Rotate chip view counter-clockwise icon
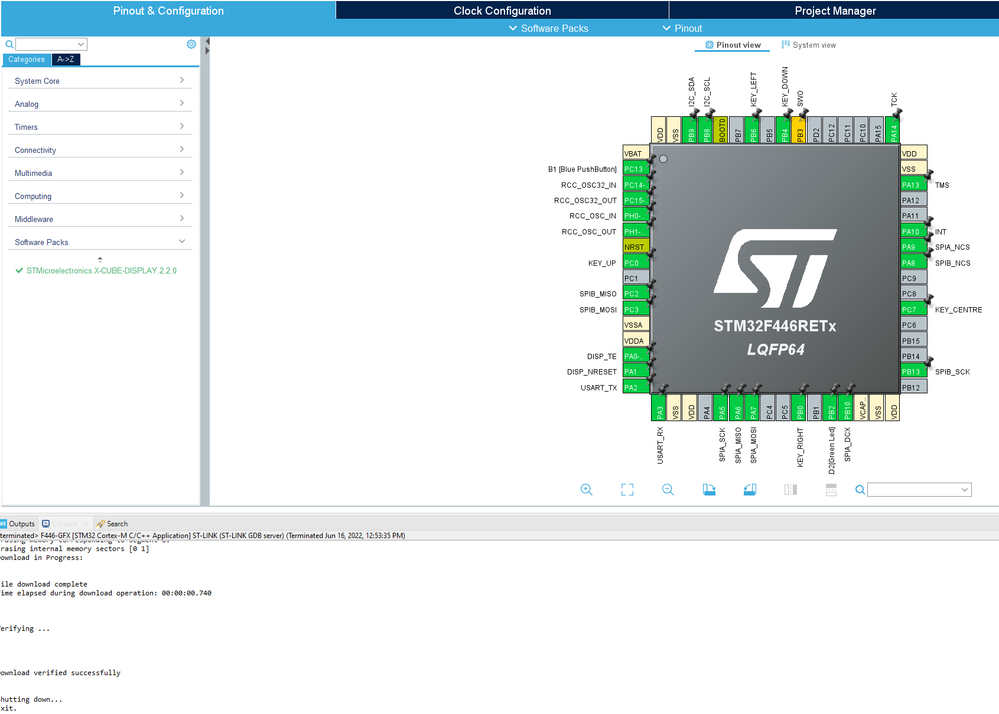 750,489
